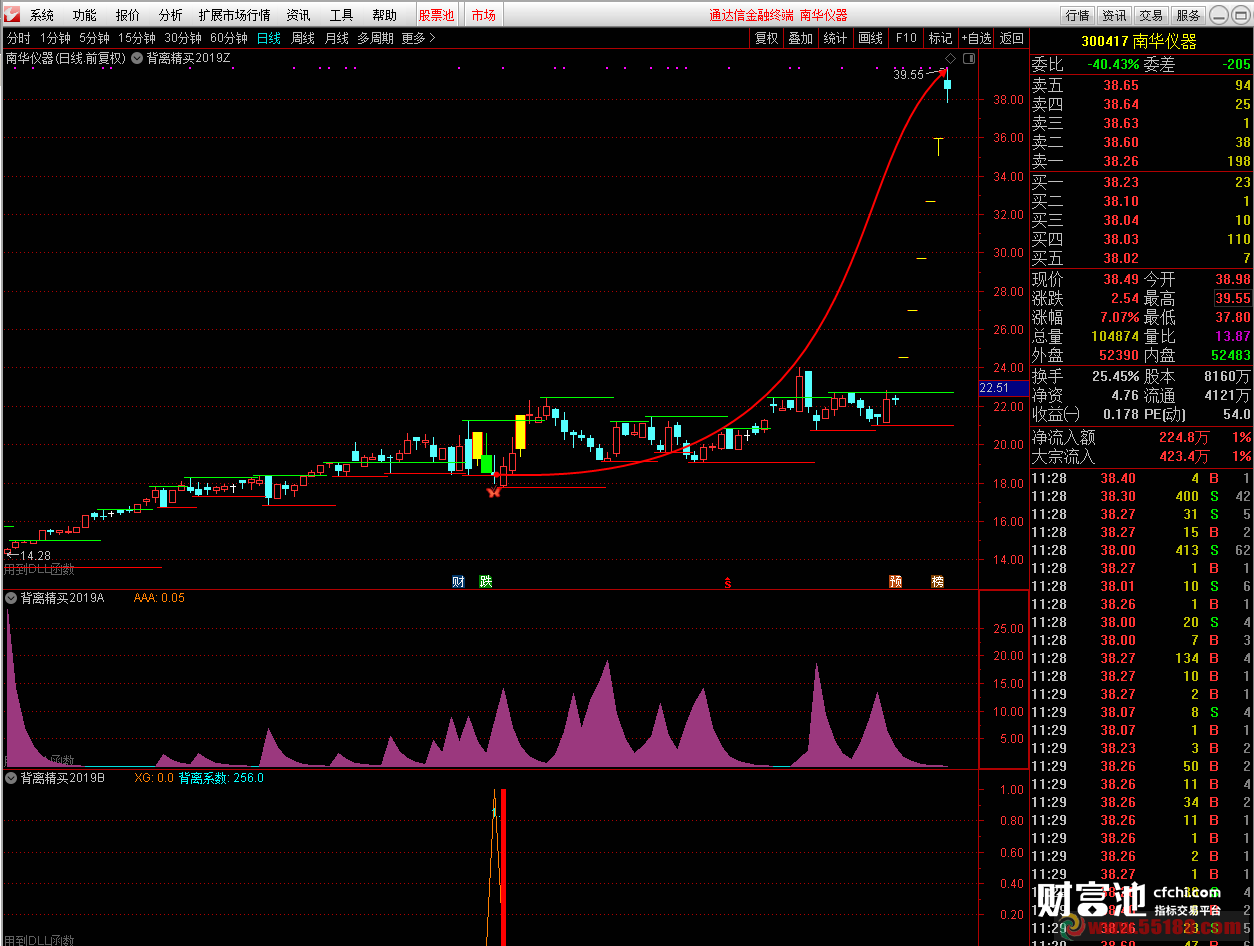Click the 画线 drawing toolbar button
This screenshot has width=1254, height=946.
pyautogui.click(x=871, y=38)
